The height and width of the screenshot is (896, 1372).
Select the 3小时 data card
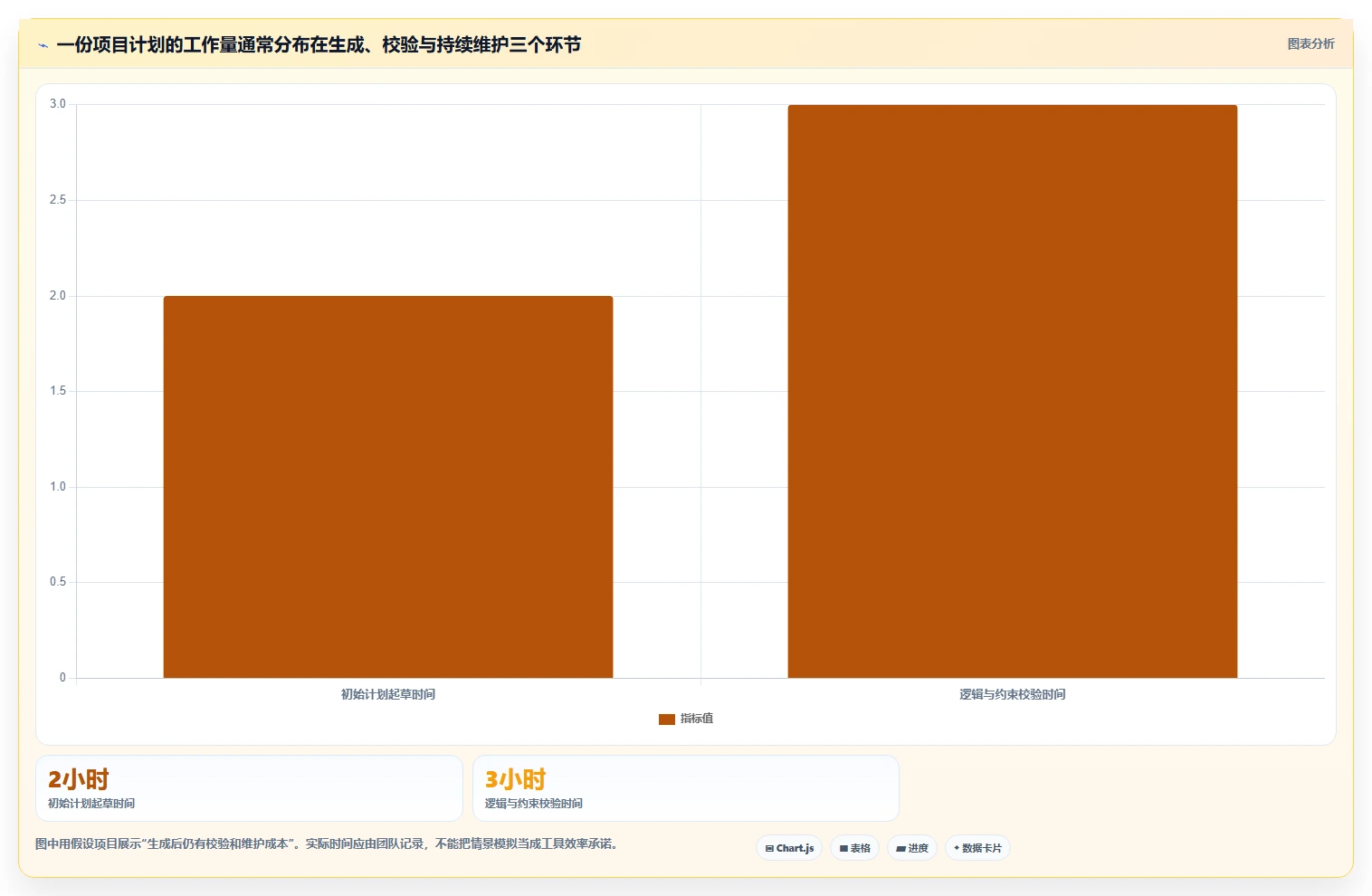(686, 788)
